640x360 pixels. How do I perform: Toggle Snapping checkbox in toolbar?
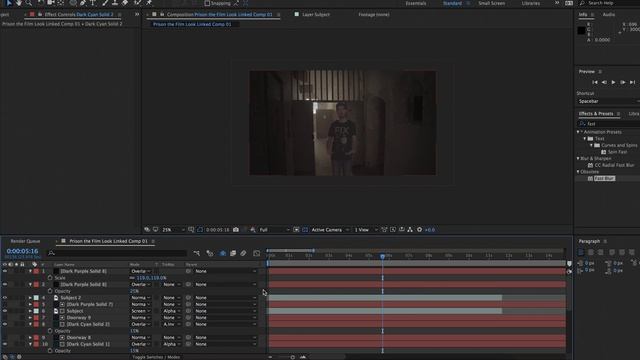coord(207,3)
